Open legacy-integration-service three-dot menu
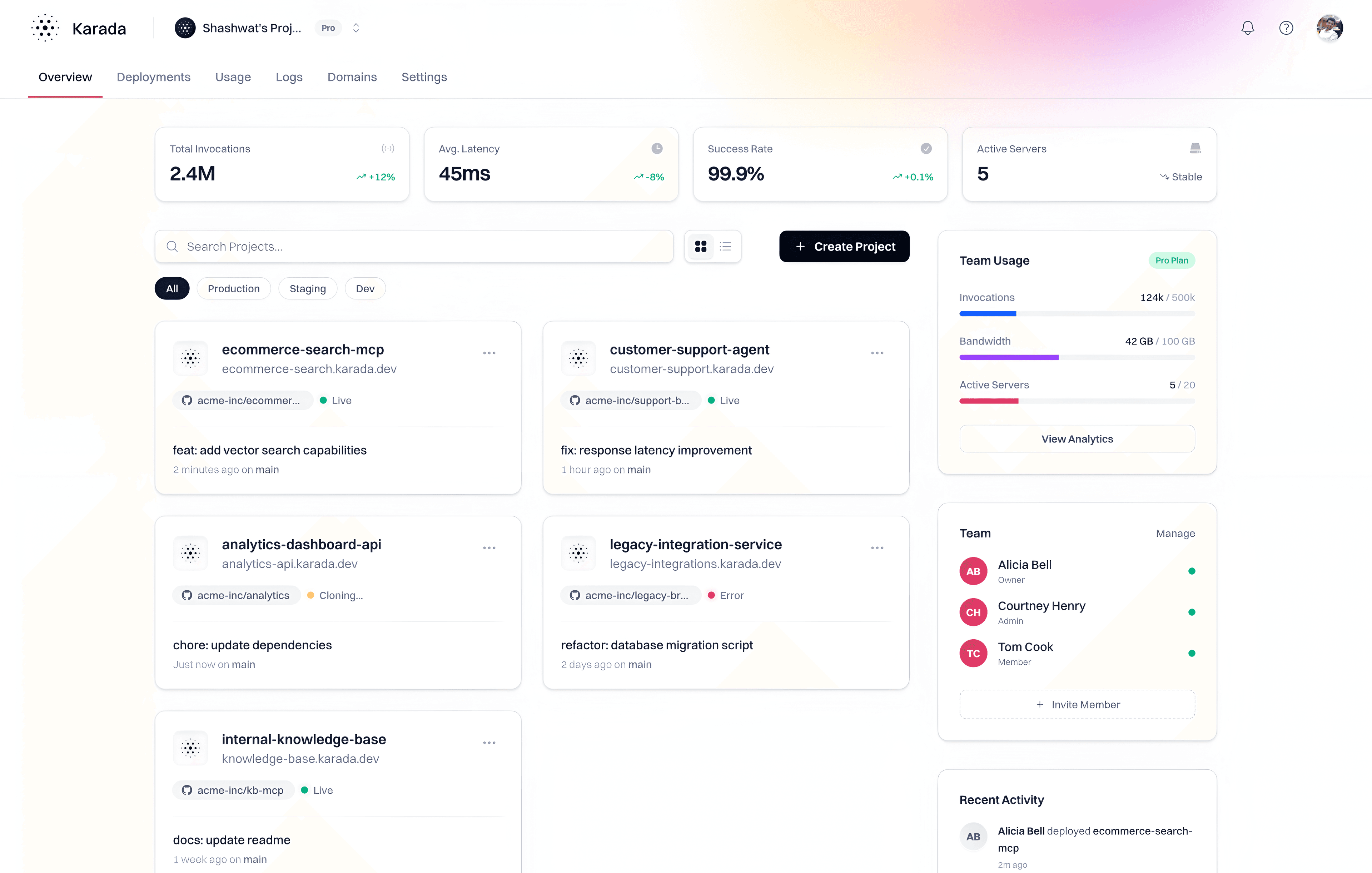Image resolution: width=1372 pixels, height=873 pixels. pos(877,547)
